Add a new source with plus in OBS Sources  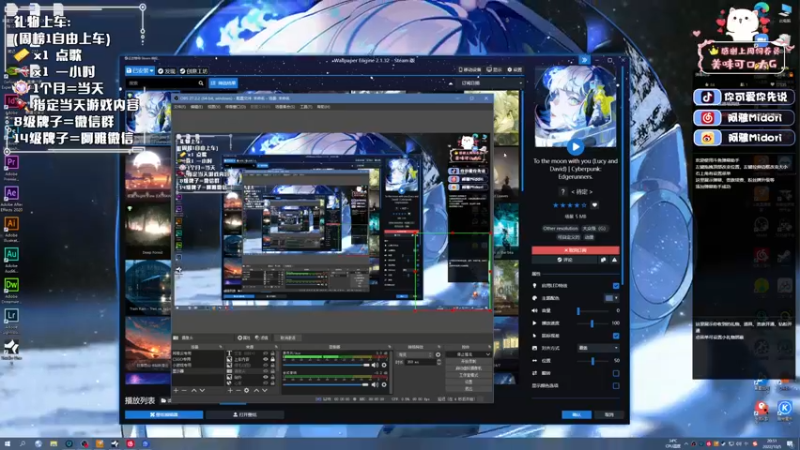(231, 390)
